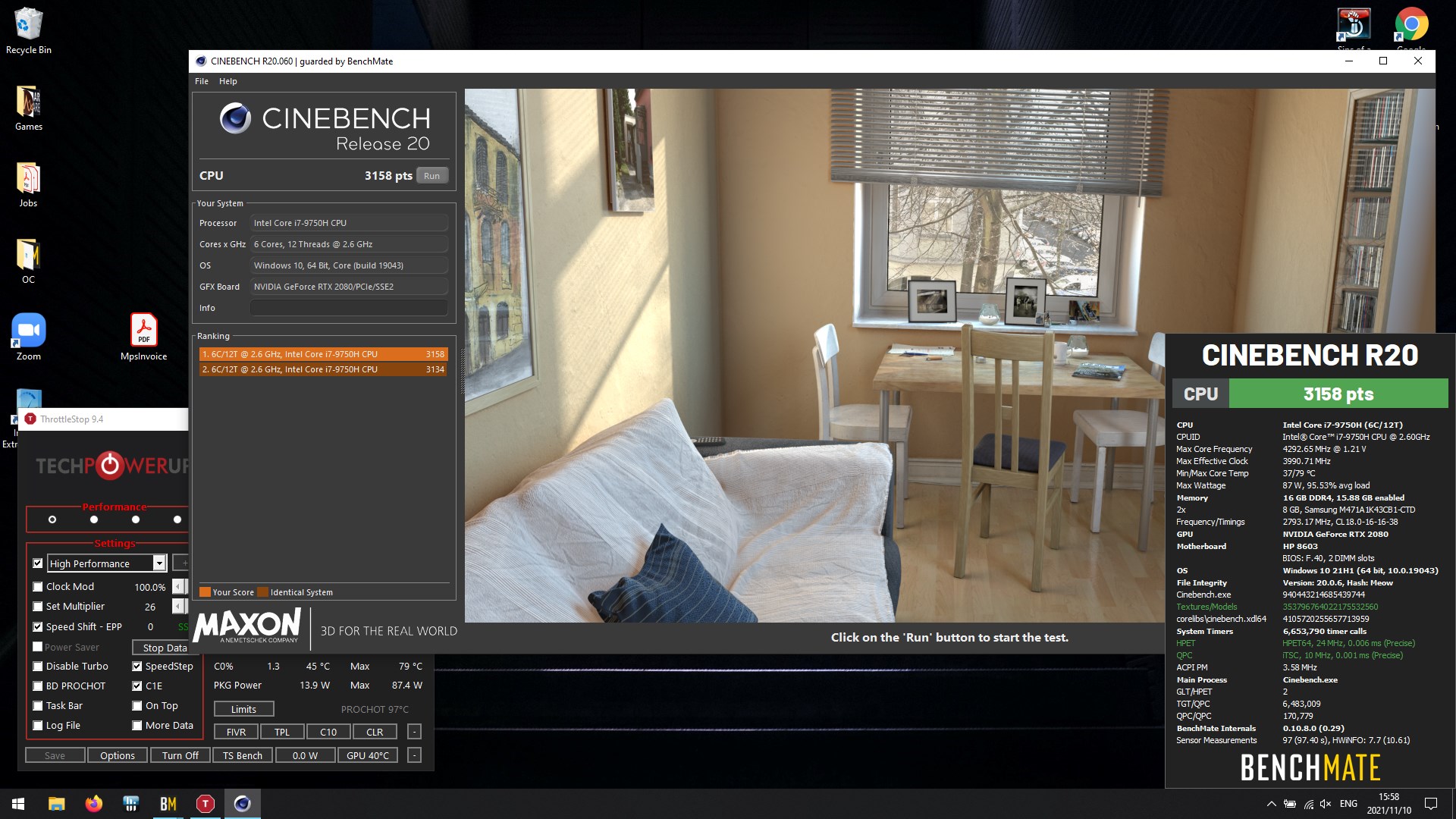Screen dimensions: 1456x819
Task: Open the FIVR settings button
Action: pyautogui.click(x=236, y=732)
